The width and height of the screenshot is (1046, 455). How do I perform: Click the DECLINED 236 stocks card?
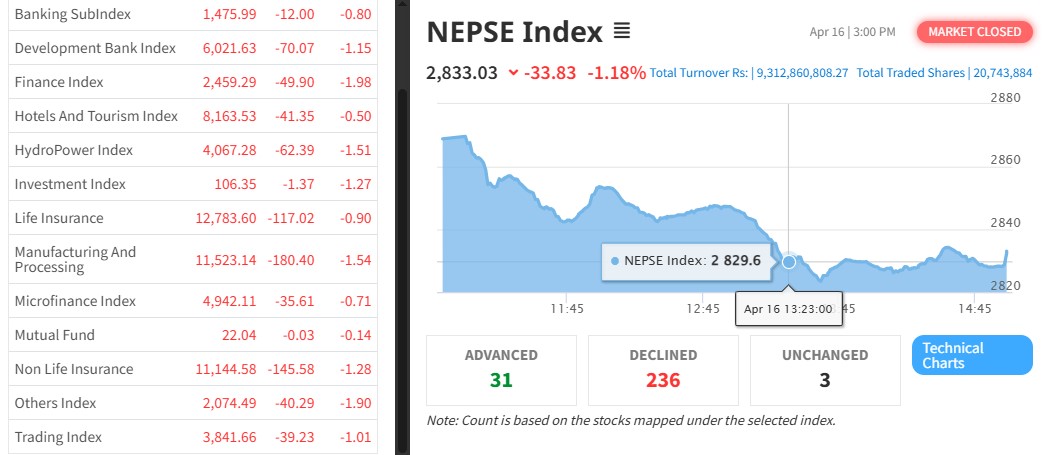(x=663, y=369)
